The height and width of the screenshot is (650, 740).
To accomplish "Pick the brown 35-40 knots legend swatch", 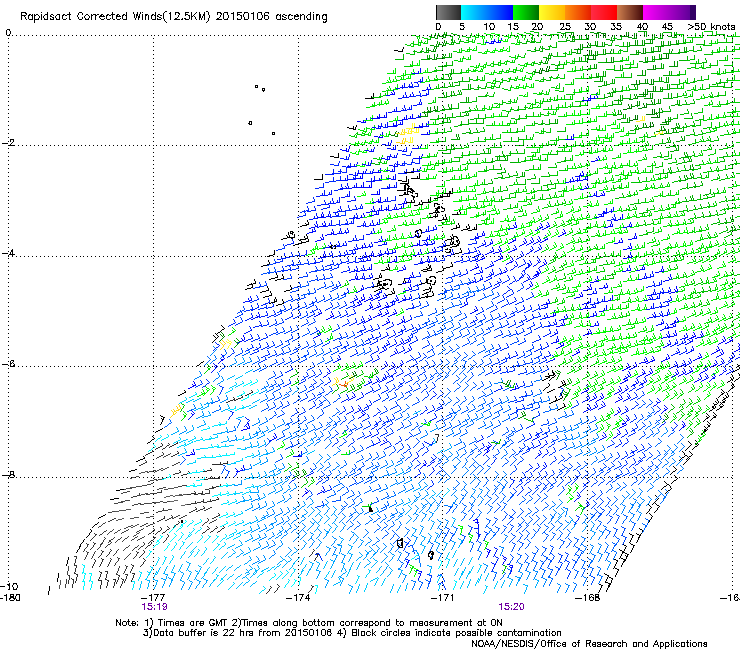I will pos(630,12).
